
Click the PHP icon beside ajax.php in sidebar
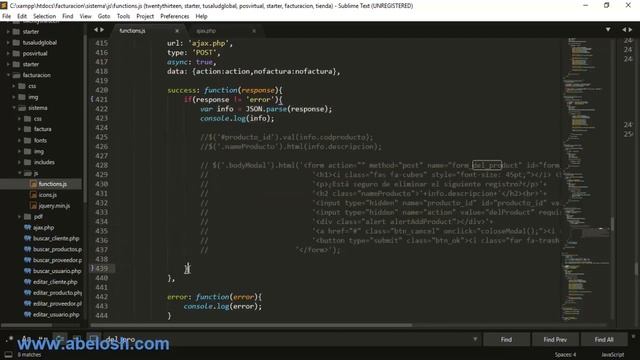click(28, 227)
